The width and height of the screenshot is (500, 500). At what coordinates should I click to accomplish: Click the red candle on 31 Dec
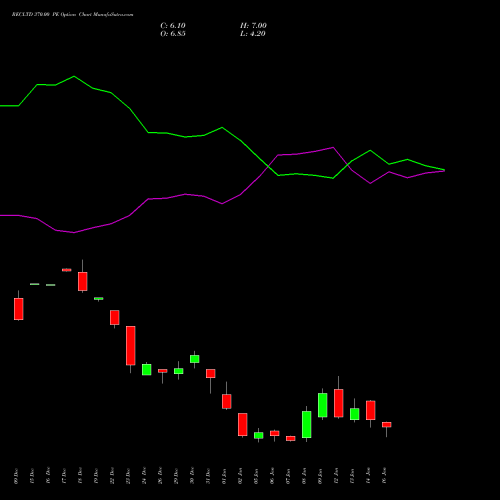211,373
